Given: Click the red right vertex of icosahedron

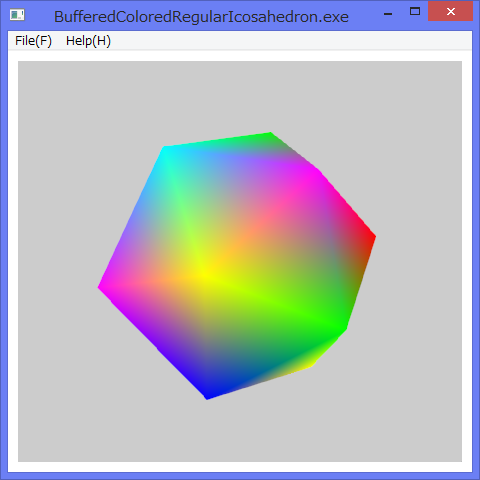Looking at the screenshot, I should pyautogui.click(x=373, y=237).
